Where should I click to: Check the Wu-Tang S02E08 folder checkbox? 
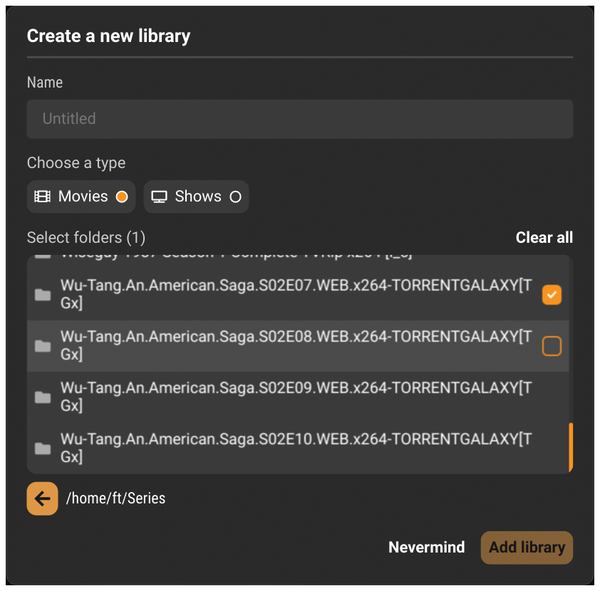(x=551, y=346)
